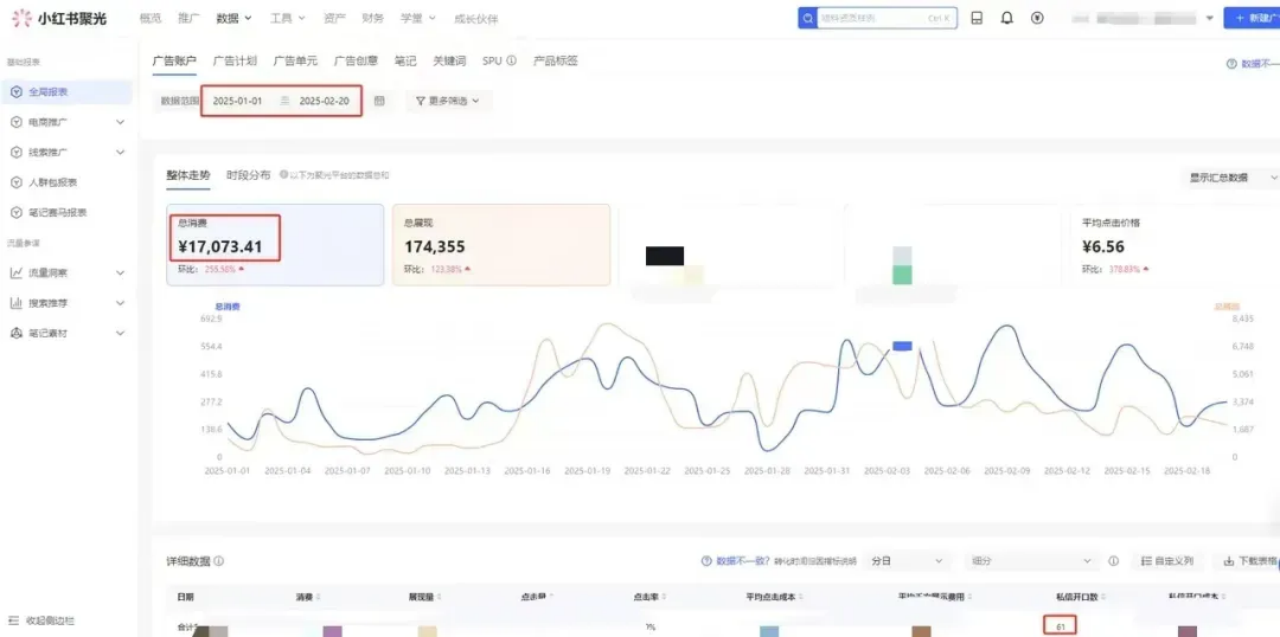Click the 人群包报表 sidebar icon
Viewport: 1280px width, 637px height.
tap(16, 182)
